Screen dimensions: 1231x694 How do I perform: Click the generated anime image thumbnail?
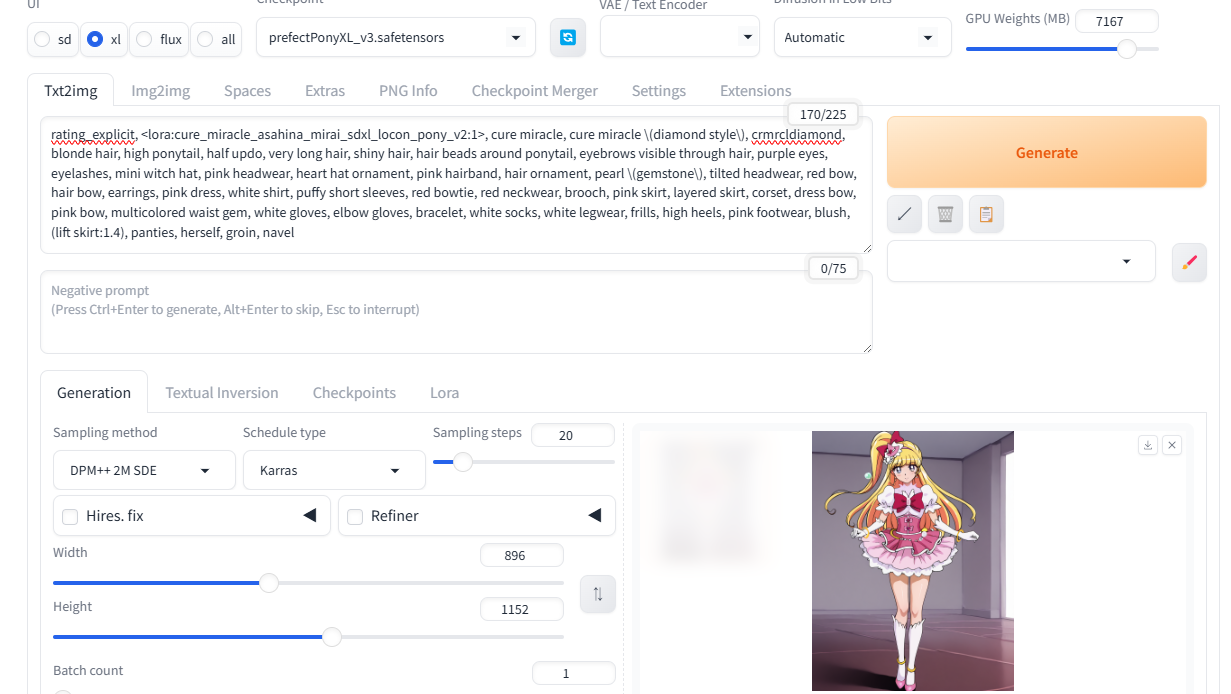(913, 561)
